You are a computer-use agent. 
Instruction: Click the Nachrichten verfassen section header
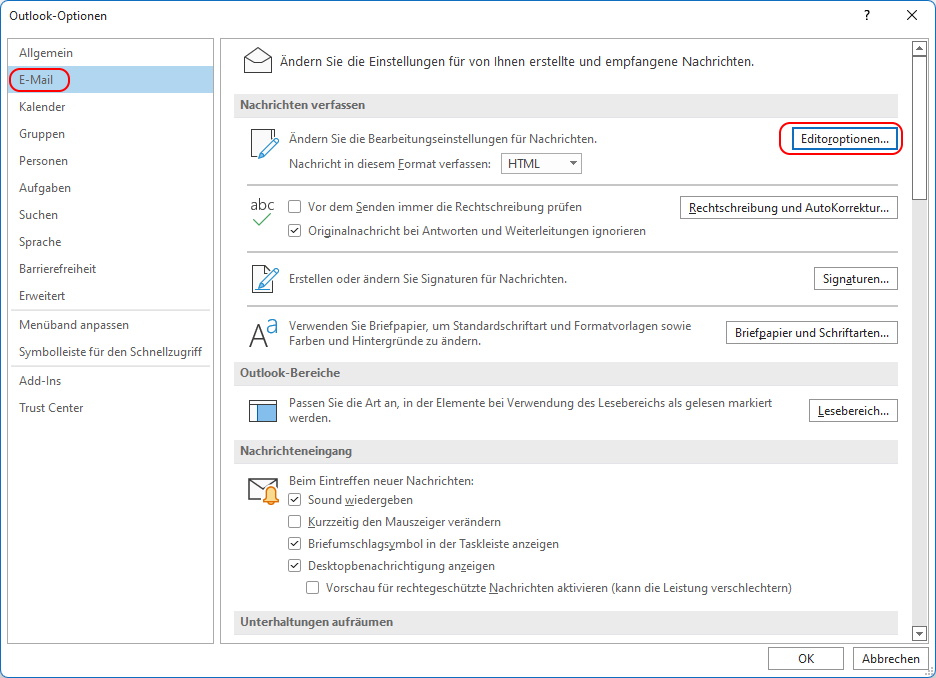[565, 105]
